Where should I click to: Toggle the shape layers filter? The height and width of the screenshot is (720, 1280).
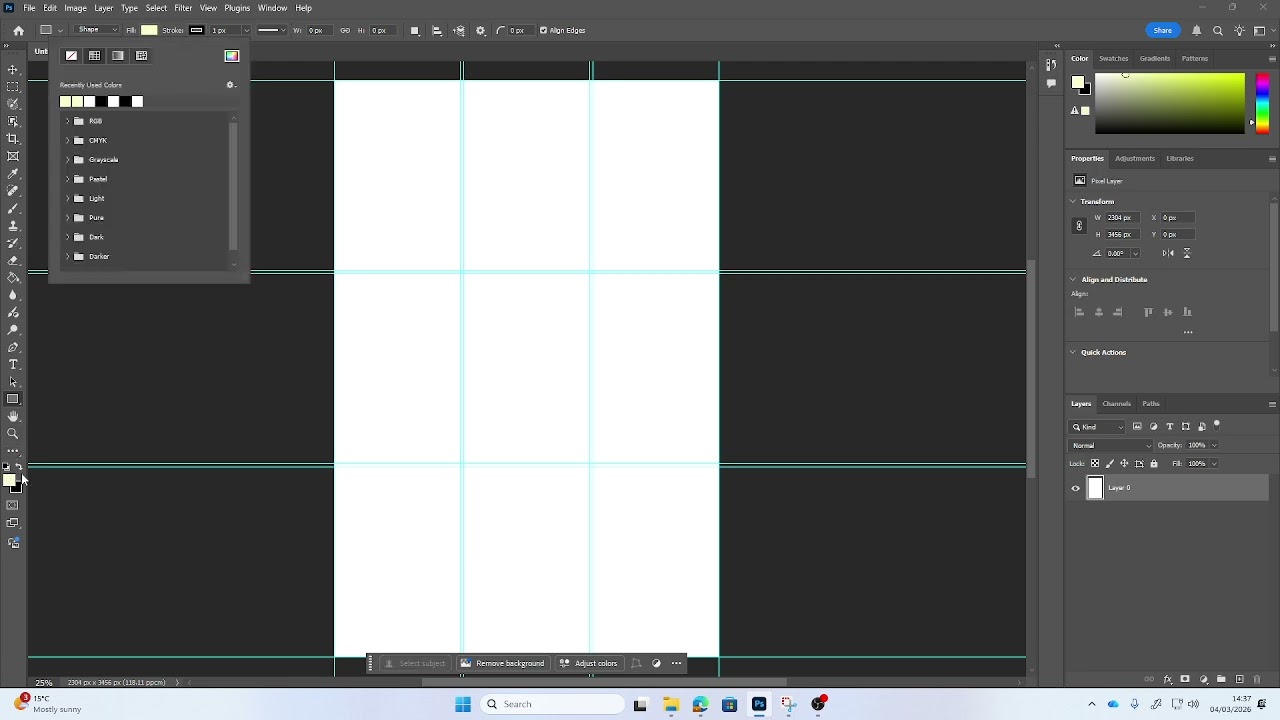pos(1186,427)
